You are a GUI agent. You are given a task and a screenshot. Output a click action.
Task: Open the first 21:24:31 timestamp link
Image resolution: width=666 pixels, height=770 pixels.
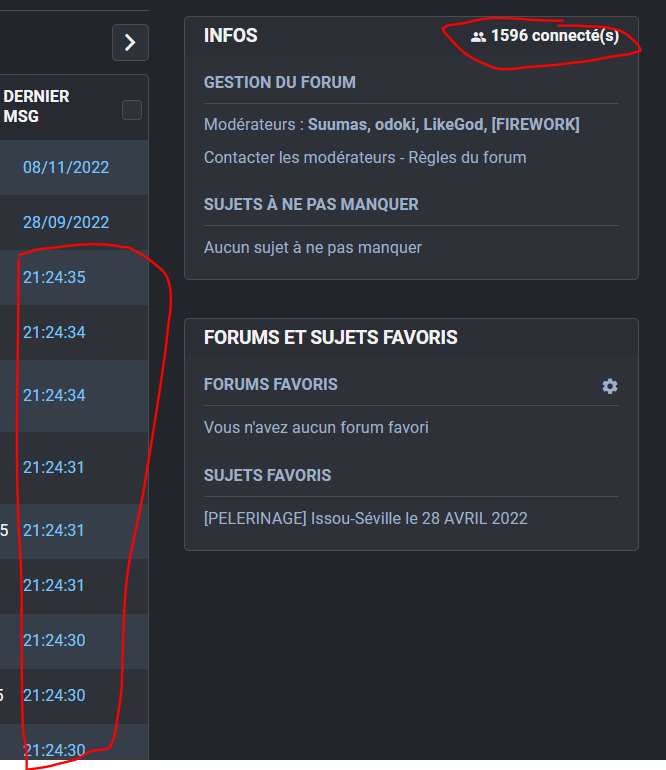[54, 467]
